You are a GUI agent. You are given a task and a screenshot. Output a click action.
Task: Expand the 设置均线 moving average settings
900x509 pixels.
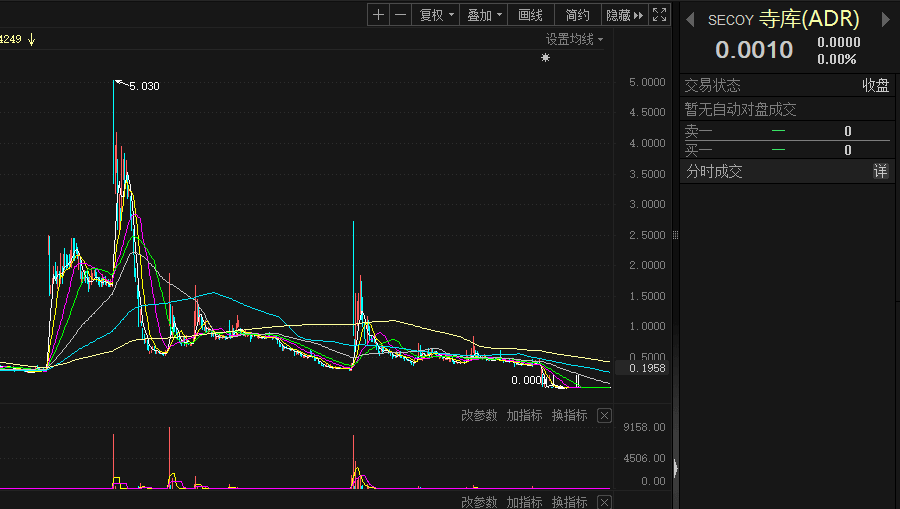pyautogui.click(x=574, y=39)
